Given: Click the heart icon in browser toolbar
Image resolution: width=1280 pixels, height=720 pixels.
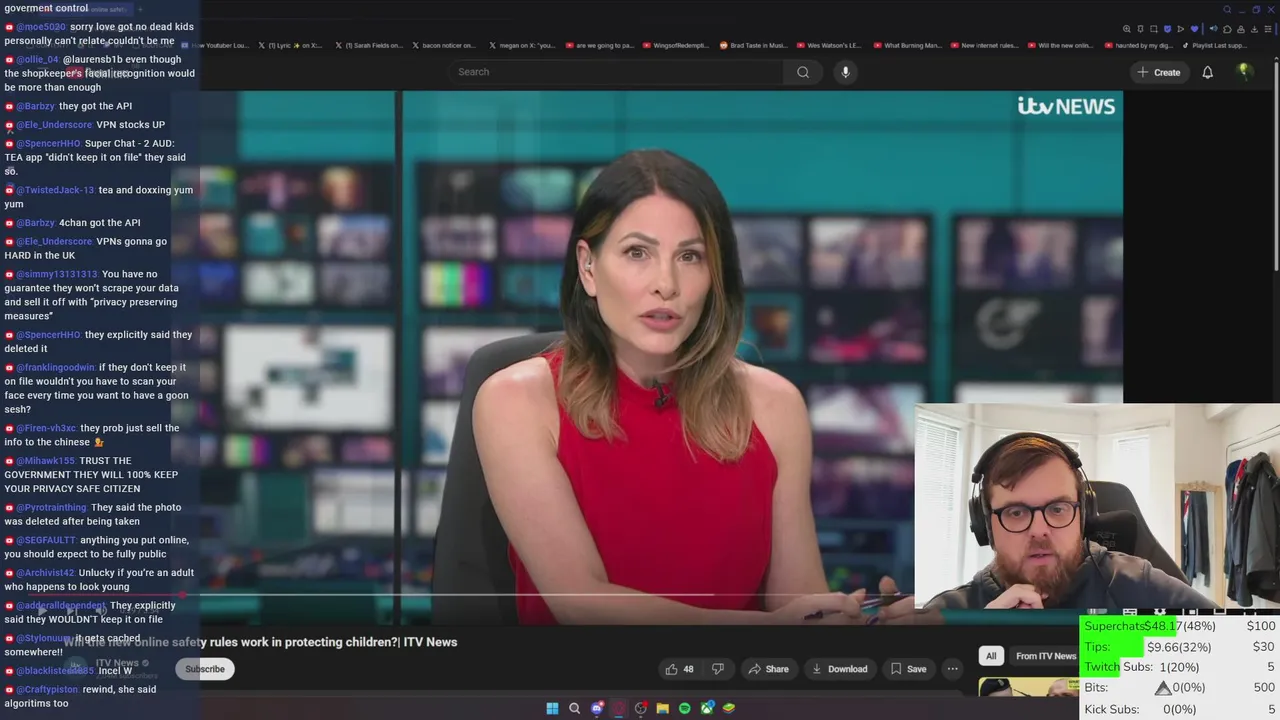Looking at the screenshot, I should pos(1194,29).
